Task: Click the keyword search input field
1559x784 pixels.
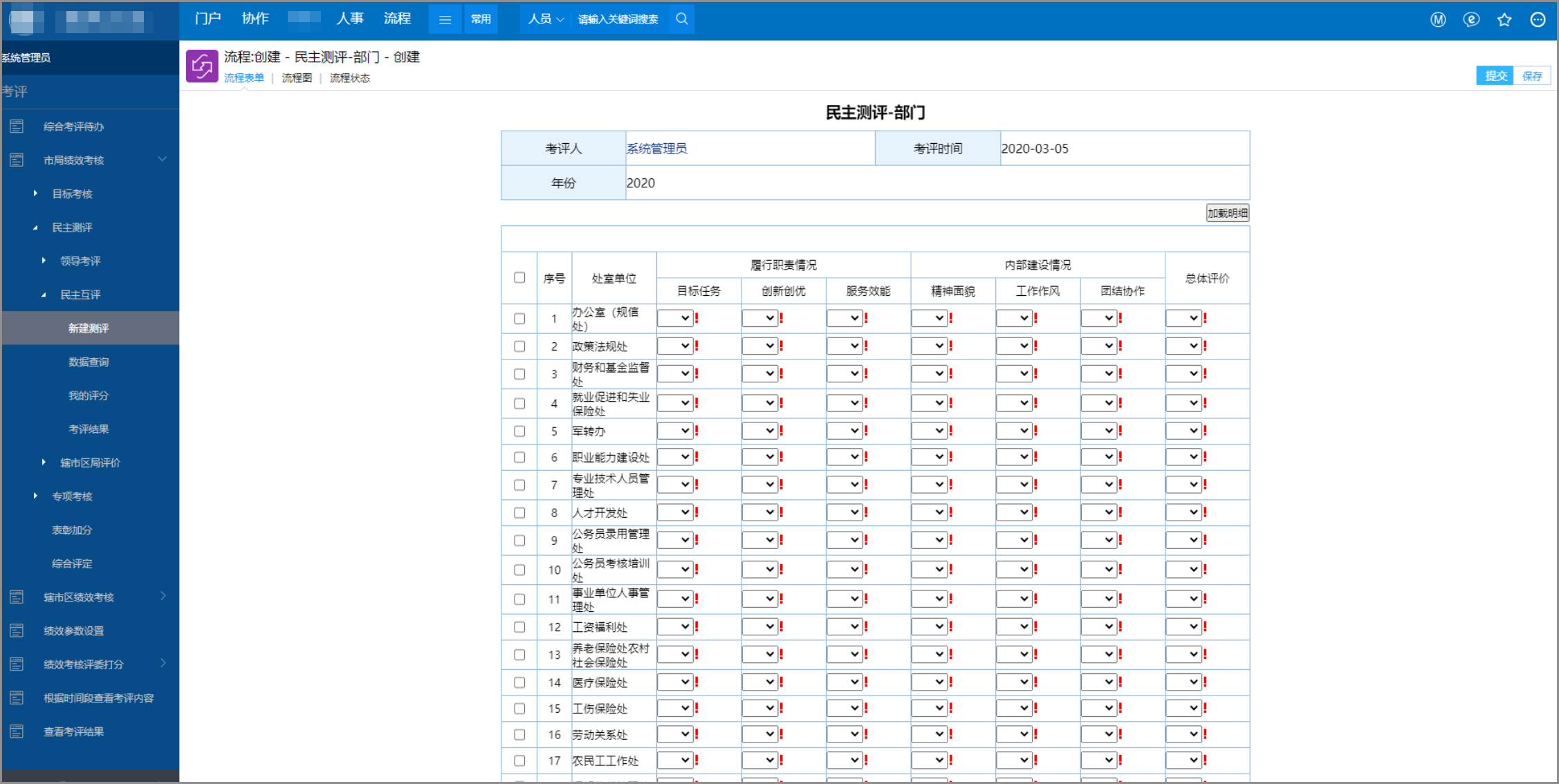Action: coord(619,19)
